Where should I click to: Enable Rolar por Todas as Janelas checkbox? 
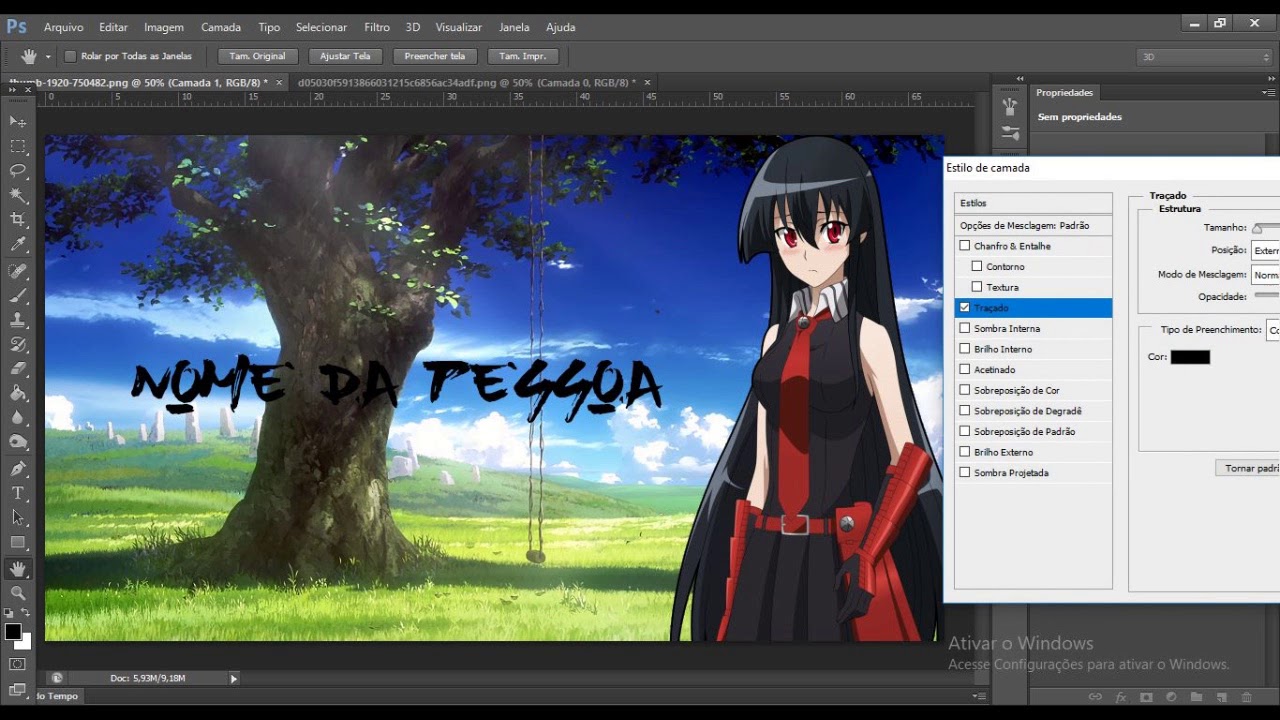click(70, 56)
